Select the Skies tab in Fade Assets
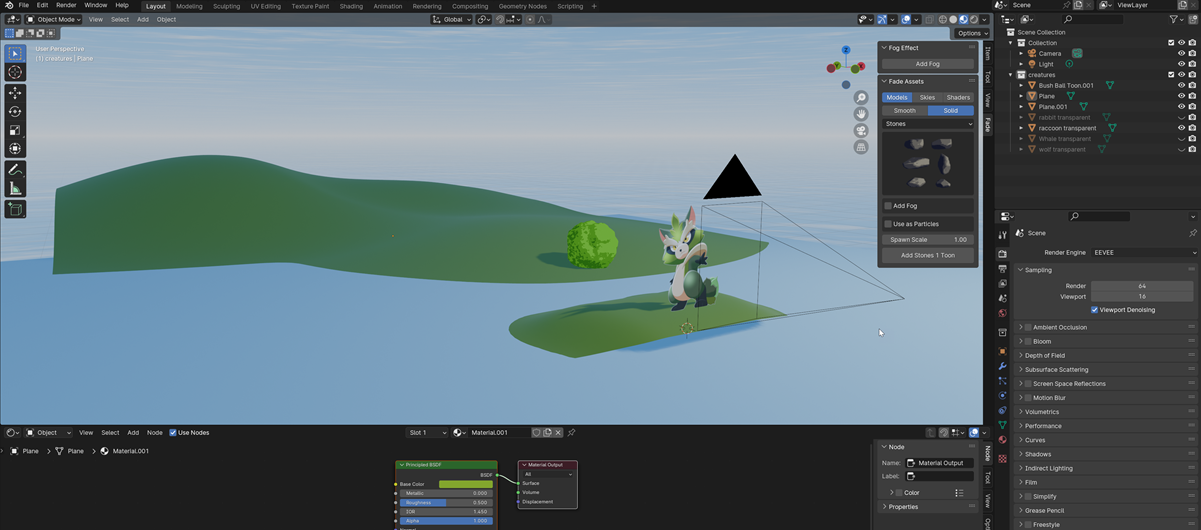The width and height of the screenshot is (1201, 530). point(927,98)
